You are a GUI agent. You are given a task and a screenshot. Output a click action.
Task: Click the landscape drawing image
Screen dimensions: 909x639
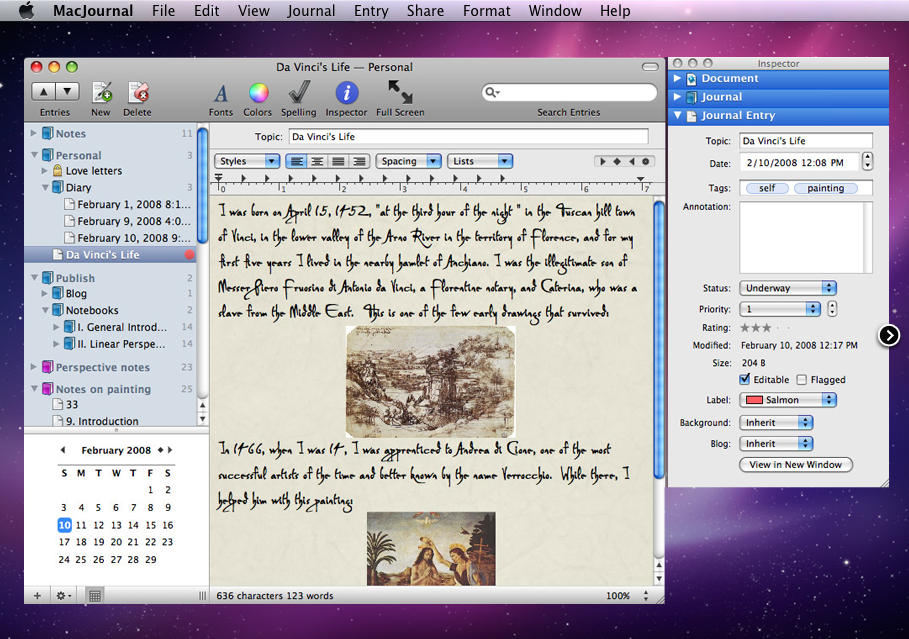coord(431,382)
